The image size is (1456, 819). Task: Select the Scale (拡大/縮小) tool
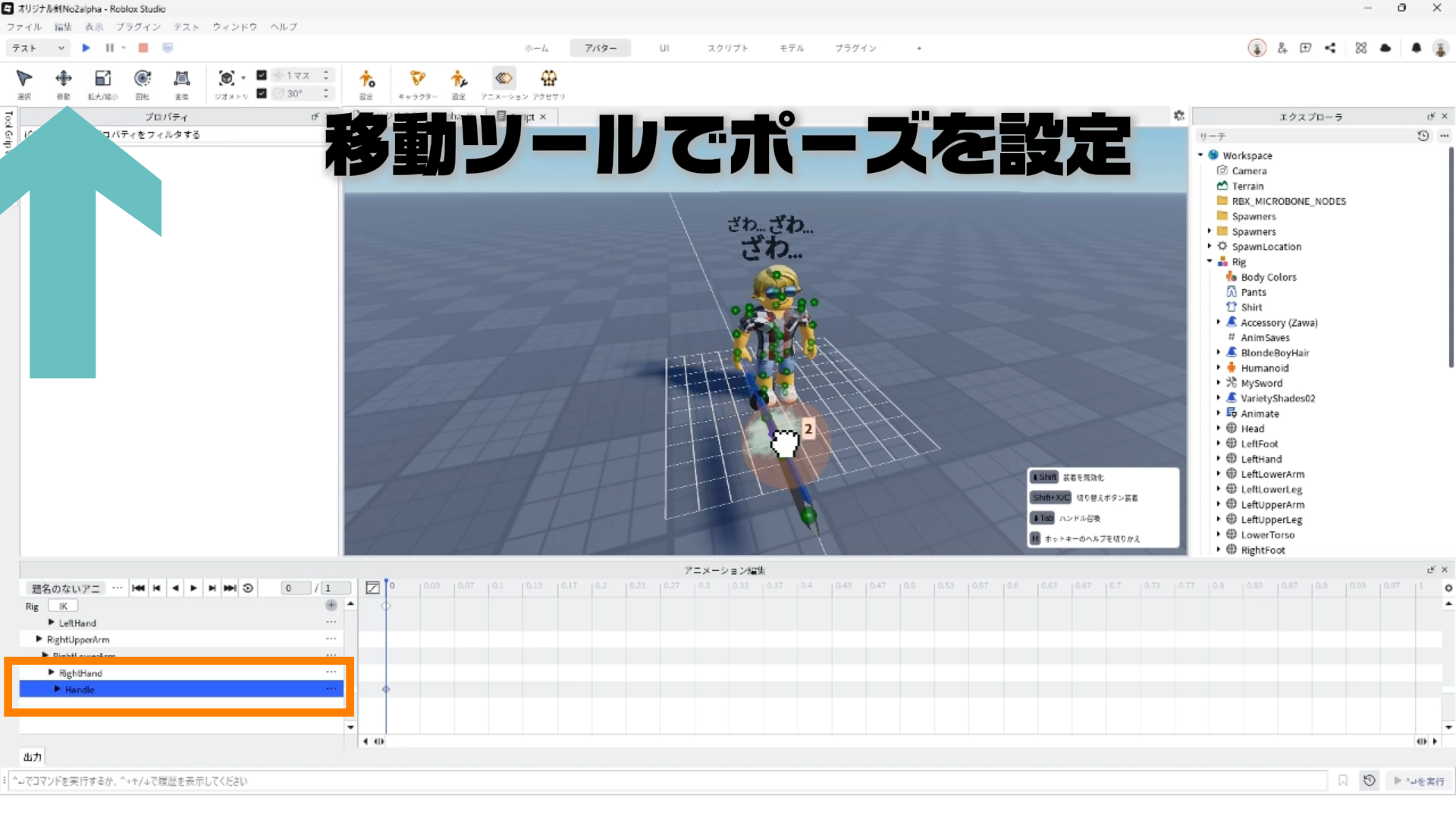(102, 79)
